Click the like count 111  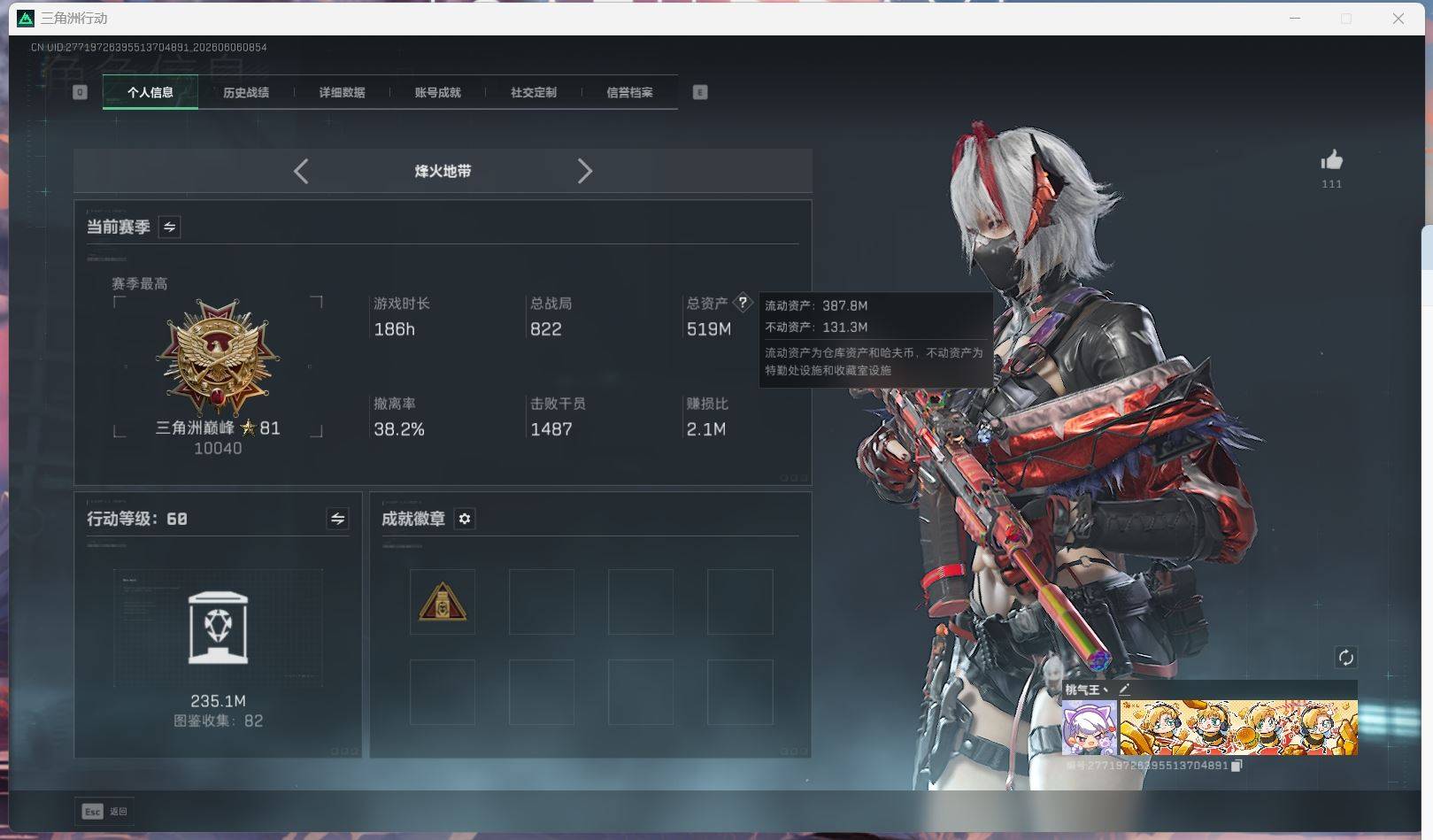1331,184
